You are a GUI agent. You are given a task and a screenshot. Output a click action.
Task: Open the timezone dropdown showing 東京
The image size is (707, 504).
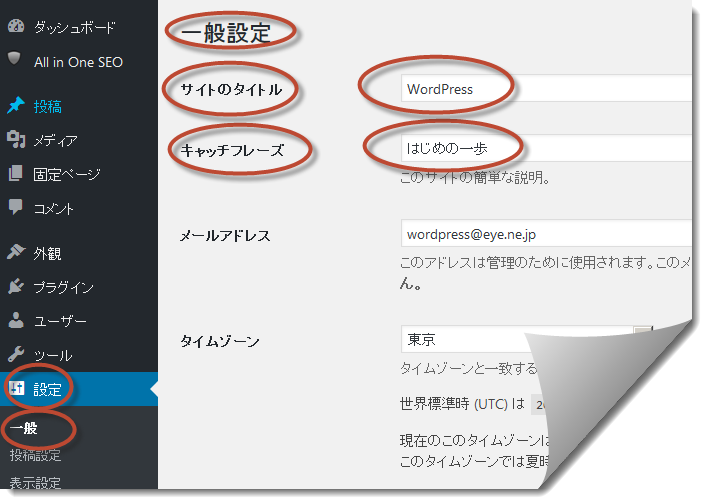[x=526, y=339]
